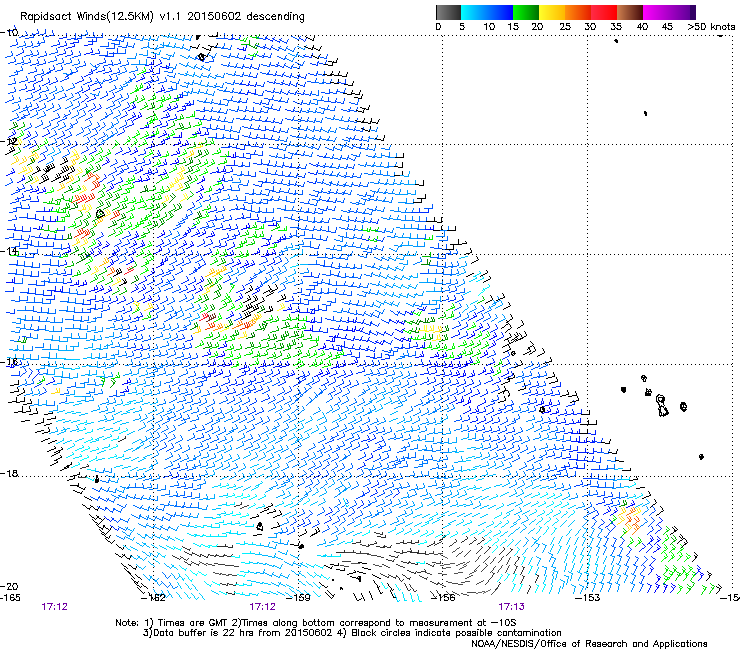This screenshot has width=740, height=650.
Task: Click the '-10' latitude axis label
Action: click(x=9, y=32)
